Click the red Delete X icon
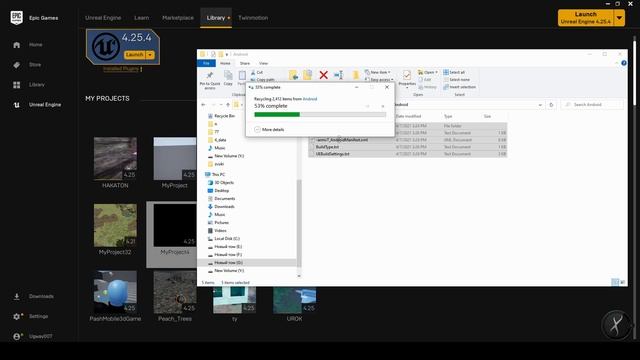 point(324,75)
